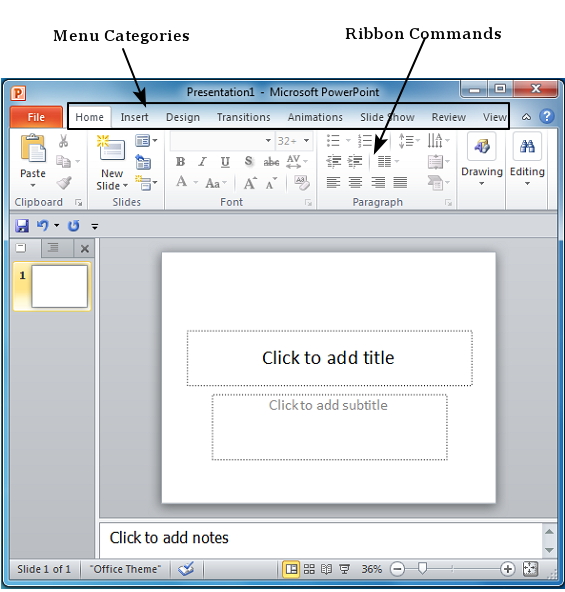Open Section dropdown in Slides group
The height and width of the screenshot is (592, 565).
(146, 183)
